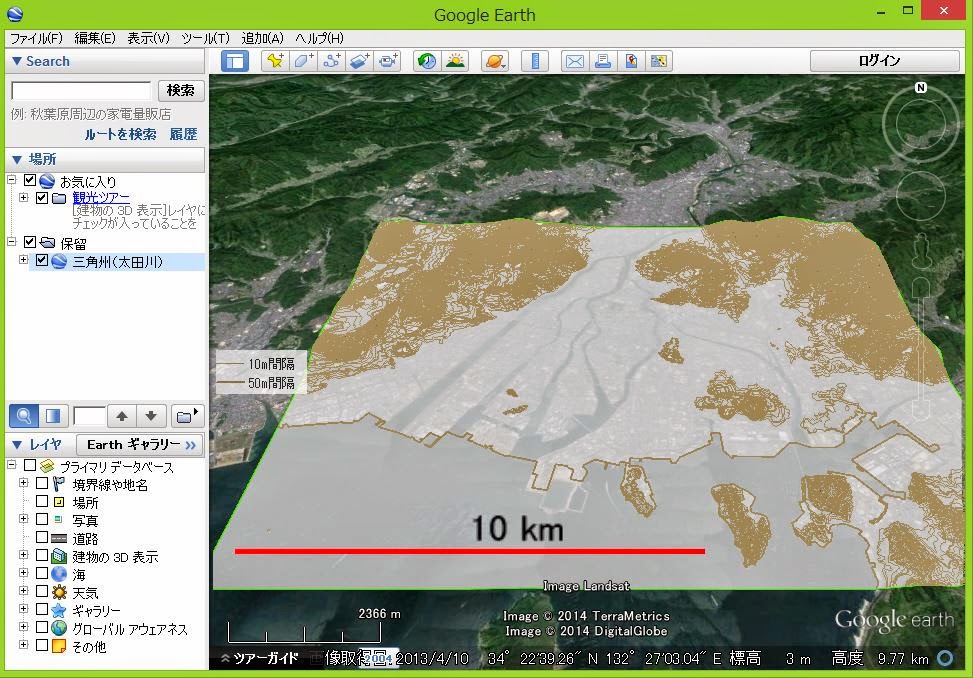
Task: Collapse the Search panel triangle
Action: click(17, 61)
